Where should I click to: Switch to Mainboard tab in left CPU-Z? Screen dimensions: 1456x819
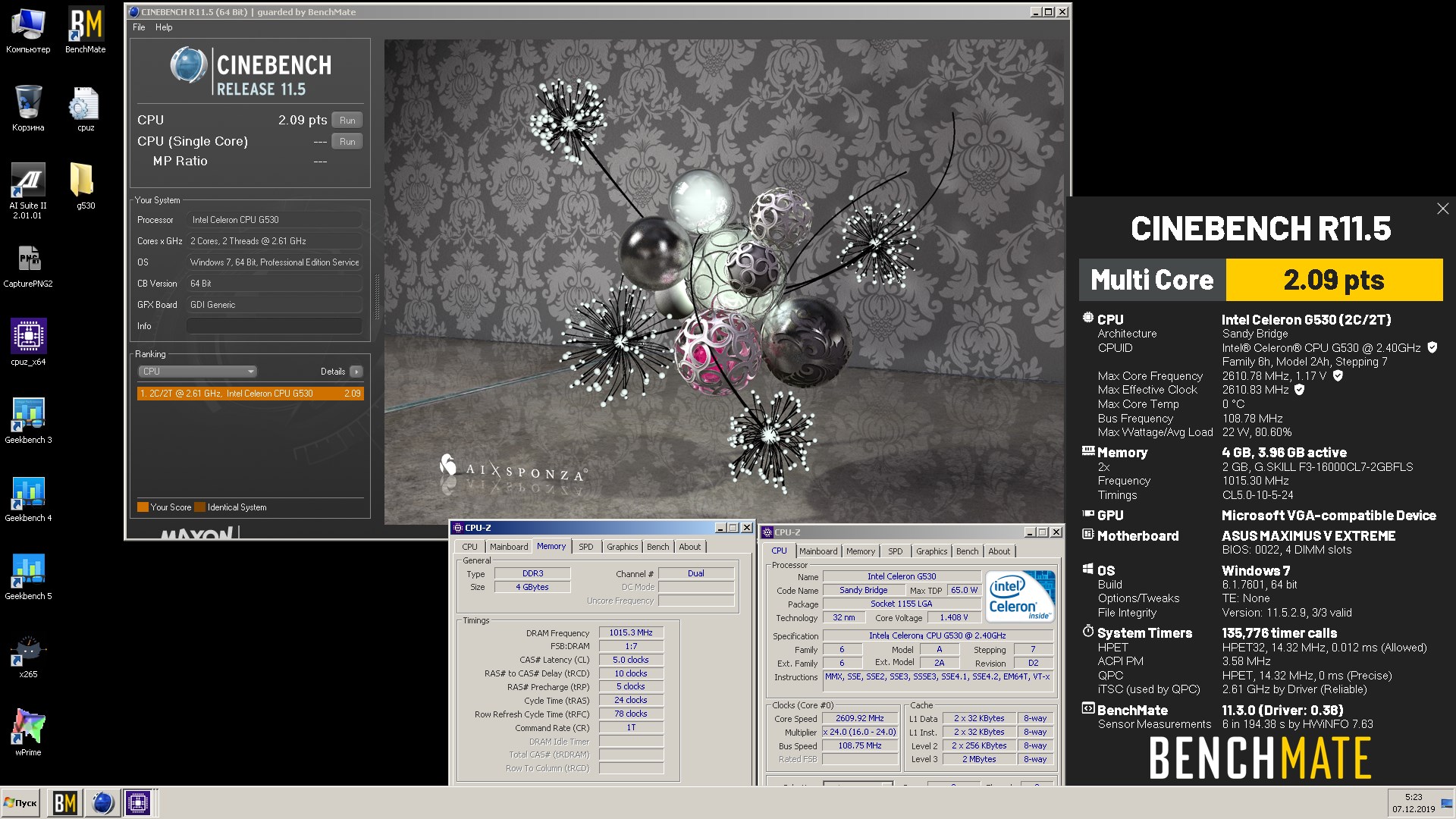(509, 547)
